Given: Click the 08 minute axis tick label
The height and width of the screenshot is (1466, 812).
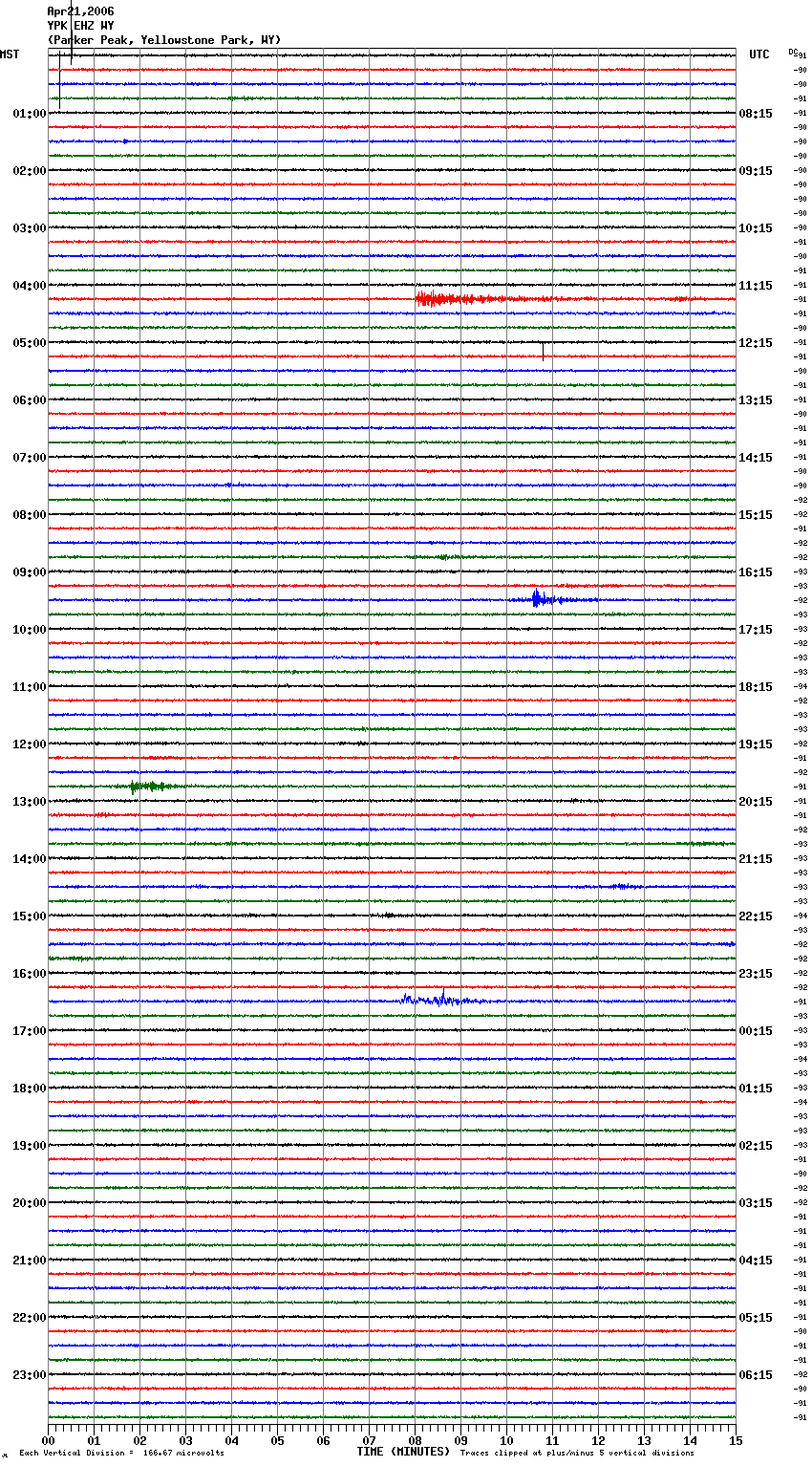Looking at the screenshot, I should [x=415, y=1440].
